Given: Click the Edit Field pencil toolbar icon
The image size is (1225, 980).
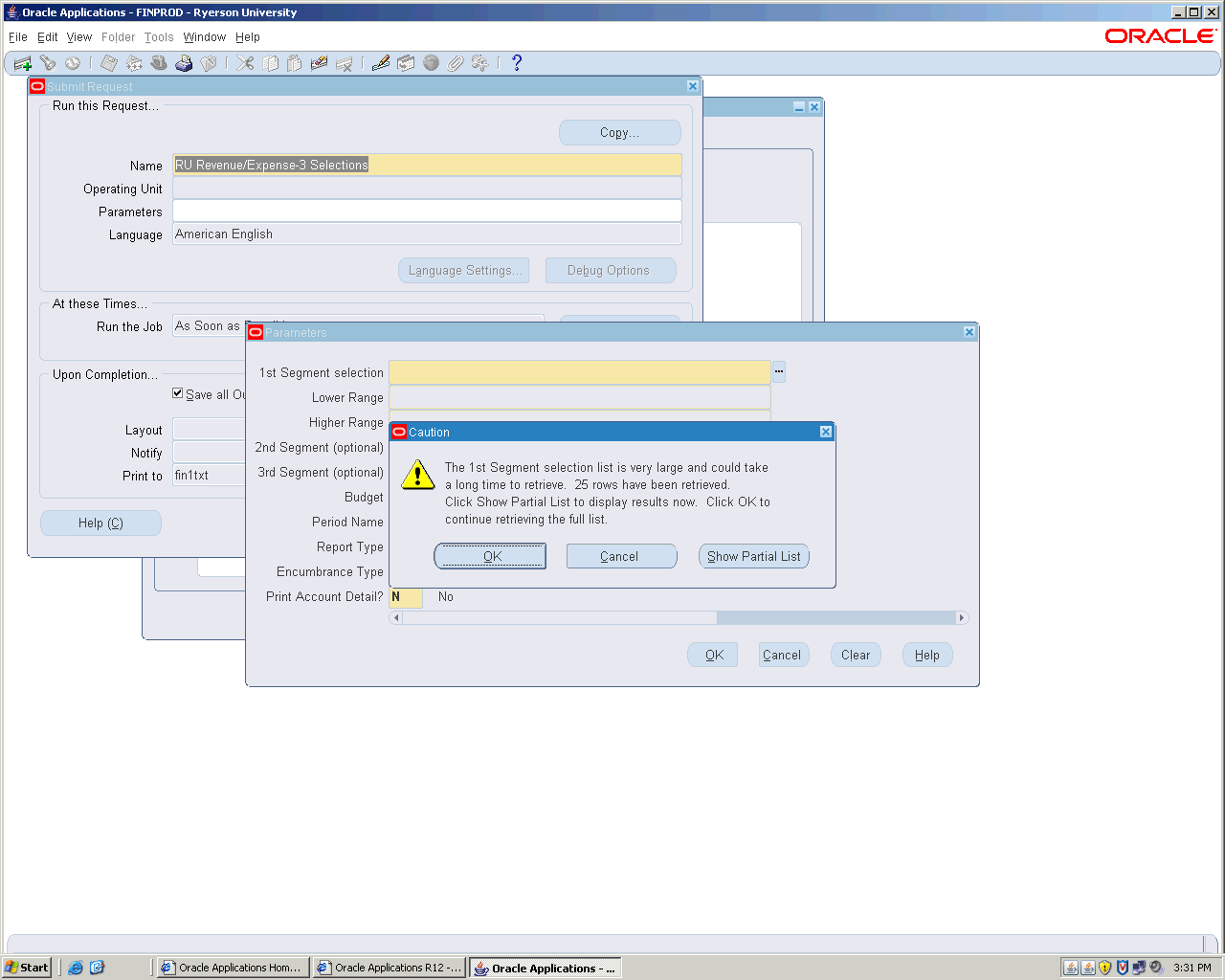Looking at the screenshot, I should pos(381,63).
